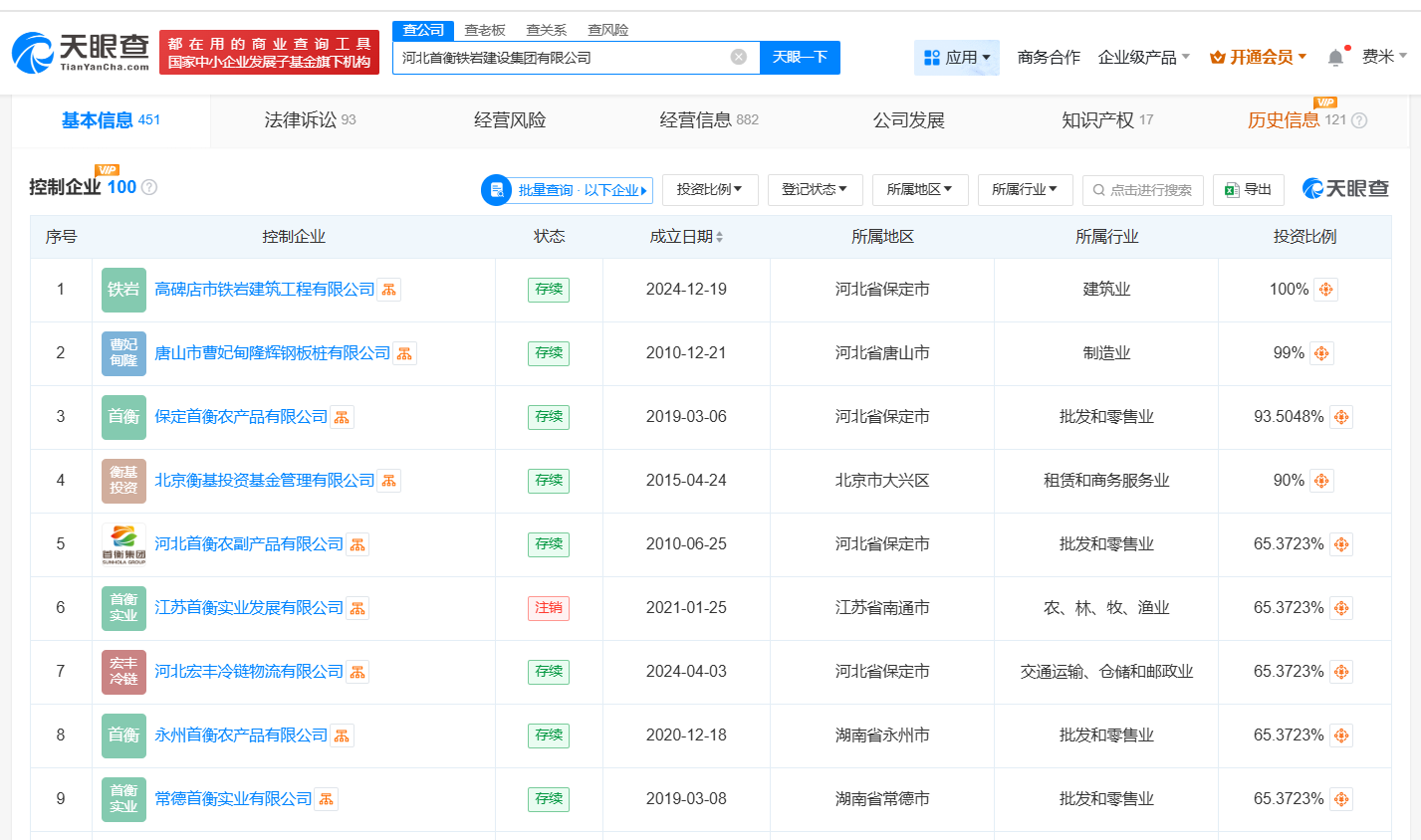Click help question mark next to 控制企业 100
The height and width of the screenshot is (840, 1421).
[x=149, y=187]
